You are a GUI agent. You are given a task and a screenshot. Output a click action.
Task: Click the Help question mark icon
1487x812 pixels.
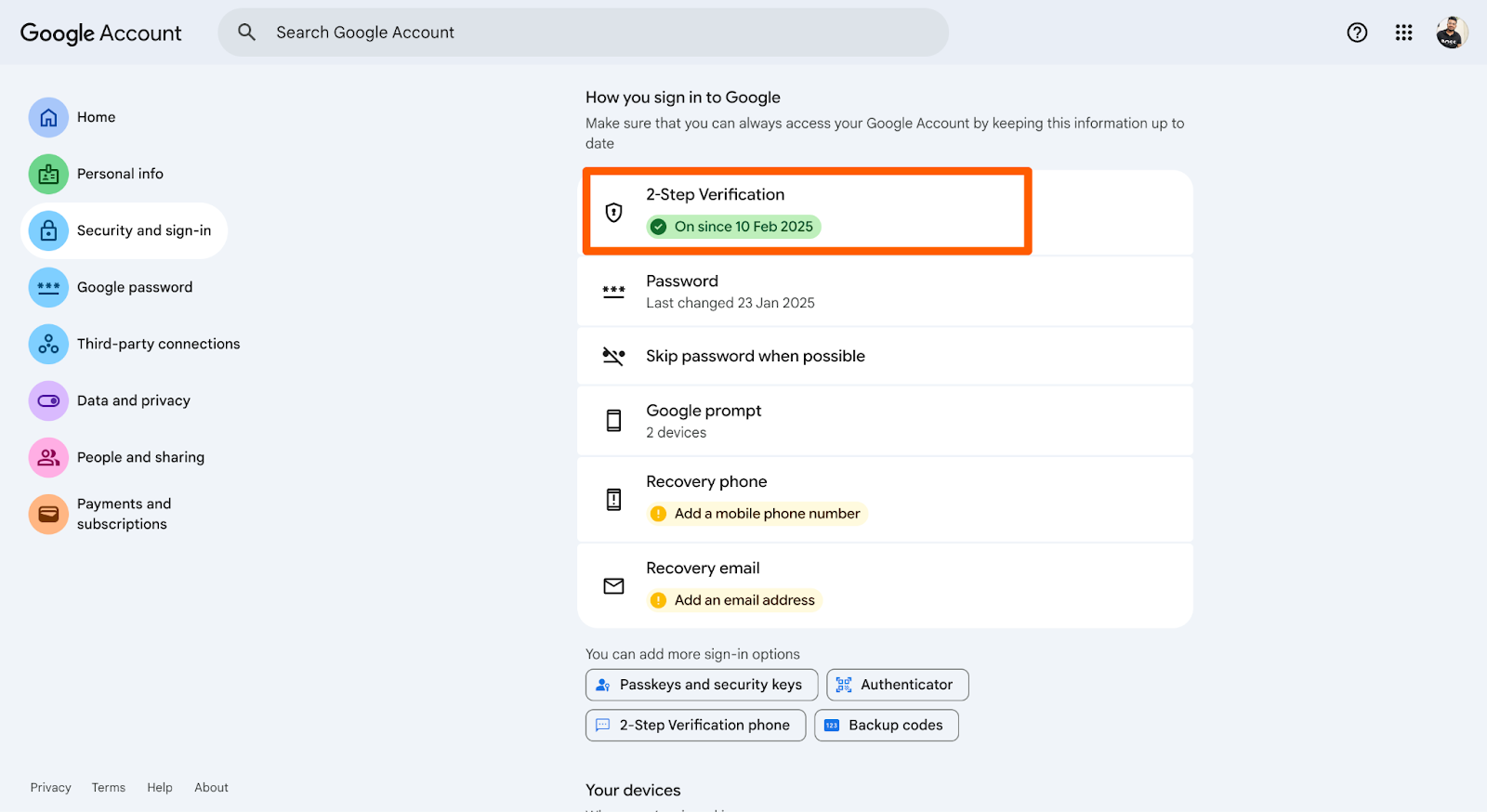pos(1357,33)
